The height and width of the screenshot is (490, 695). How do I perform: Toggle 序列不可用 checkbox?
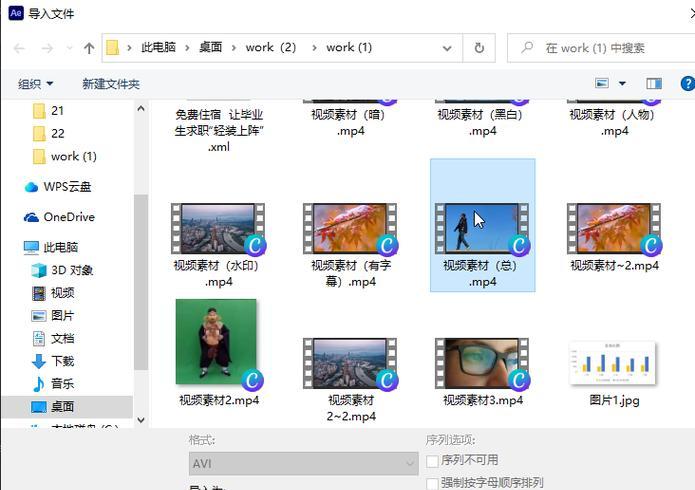pos(432,461)
